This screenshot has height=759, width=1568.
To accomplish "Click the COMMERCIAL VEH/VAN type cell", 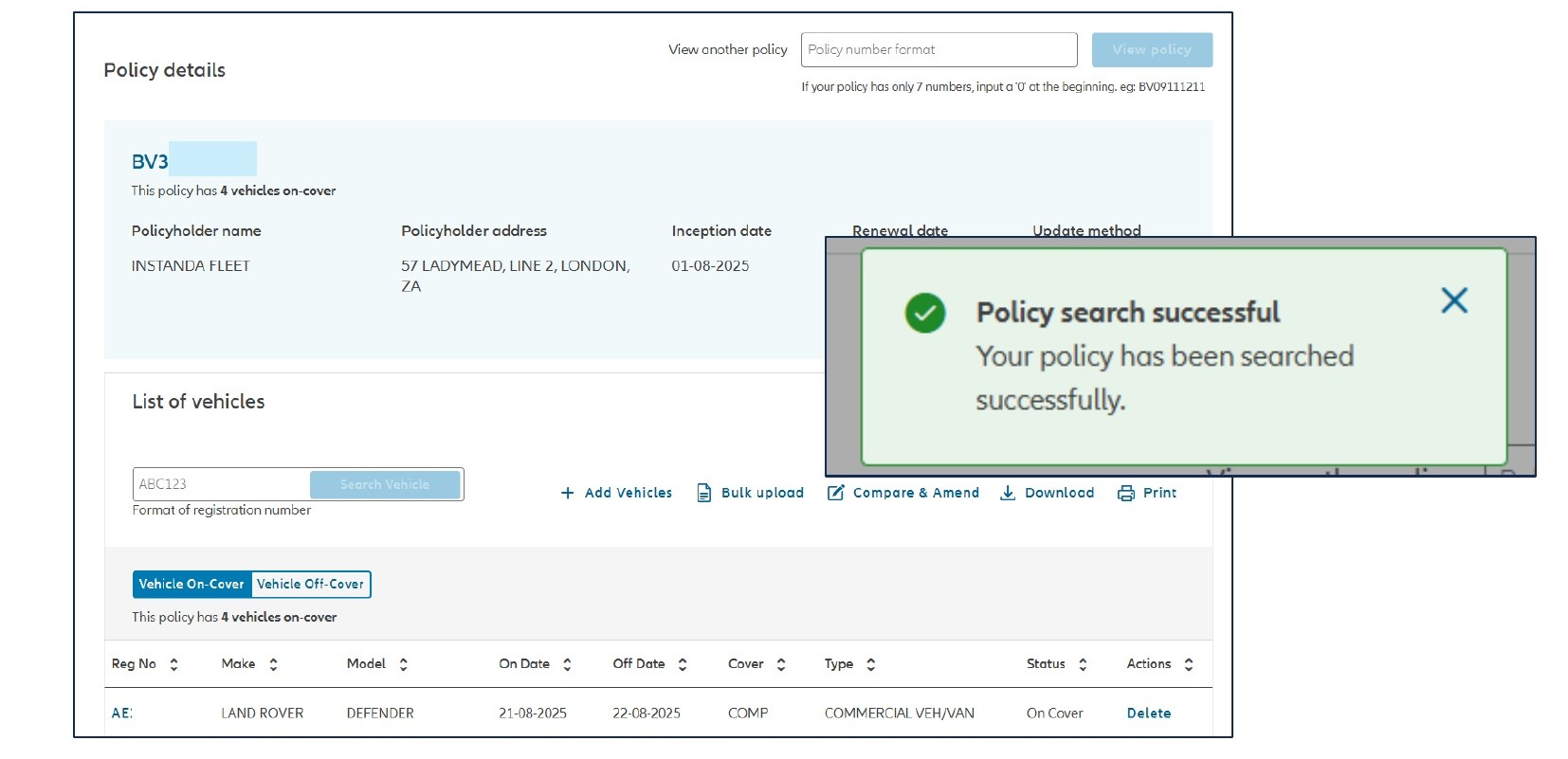I will tap(900, 714).
